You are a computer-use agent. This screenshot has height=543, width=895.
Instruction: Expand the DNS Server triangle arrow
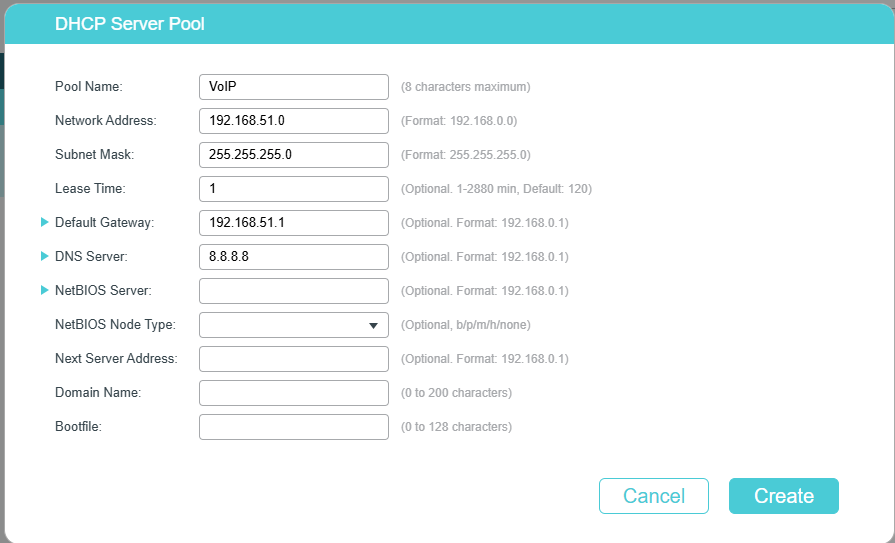coord(45,256)
